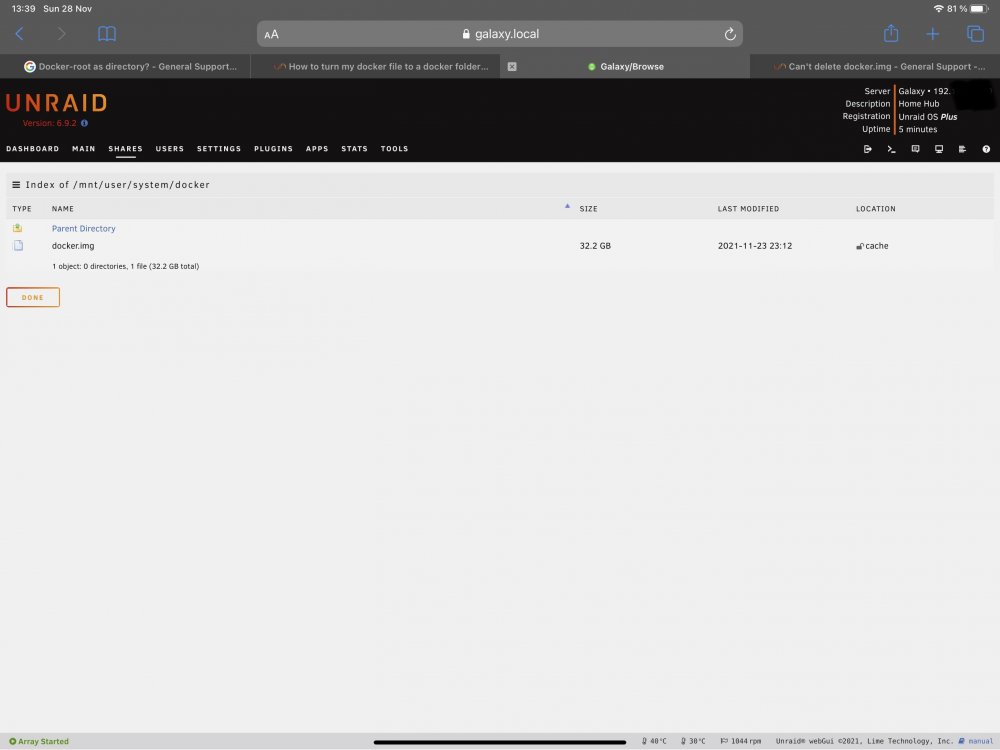This screenshot has width=1000, height=750.
Task: Add a new Safari tab
Action: point(932,34)
